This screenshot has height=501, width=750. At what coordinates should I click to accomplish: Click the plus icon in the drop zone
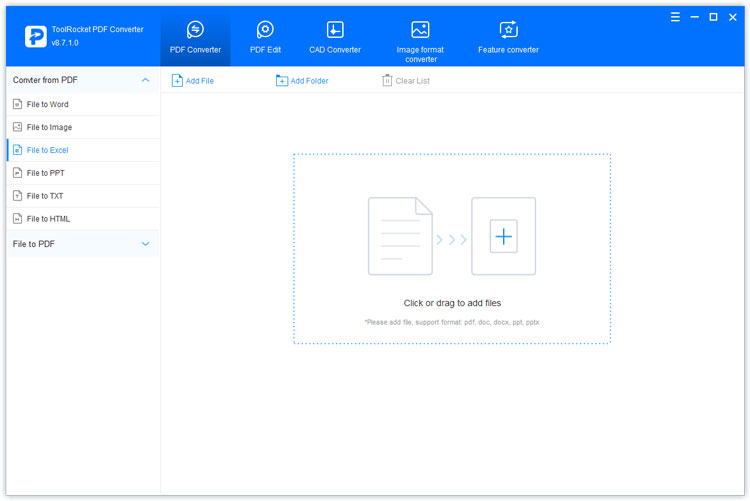click(x=504, y=236)
